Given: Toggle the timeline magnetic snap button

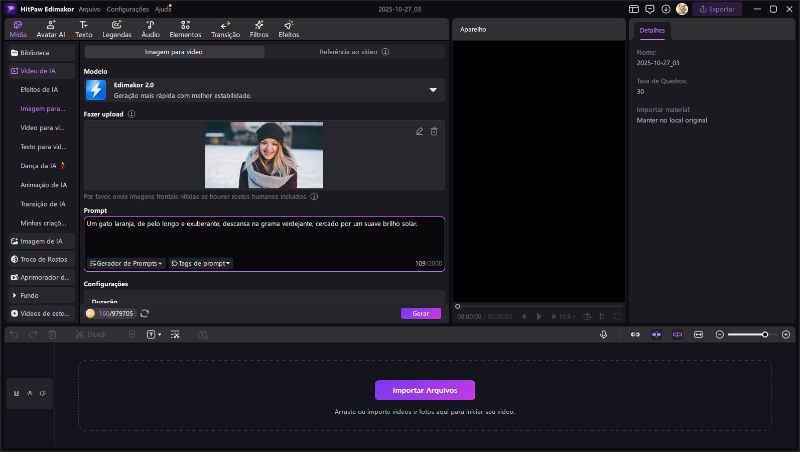Looking at the screenshot, I should (x=656, y=334).
